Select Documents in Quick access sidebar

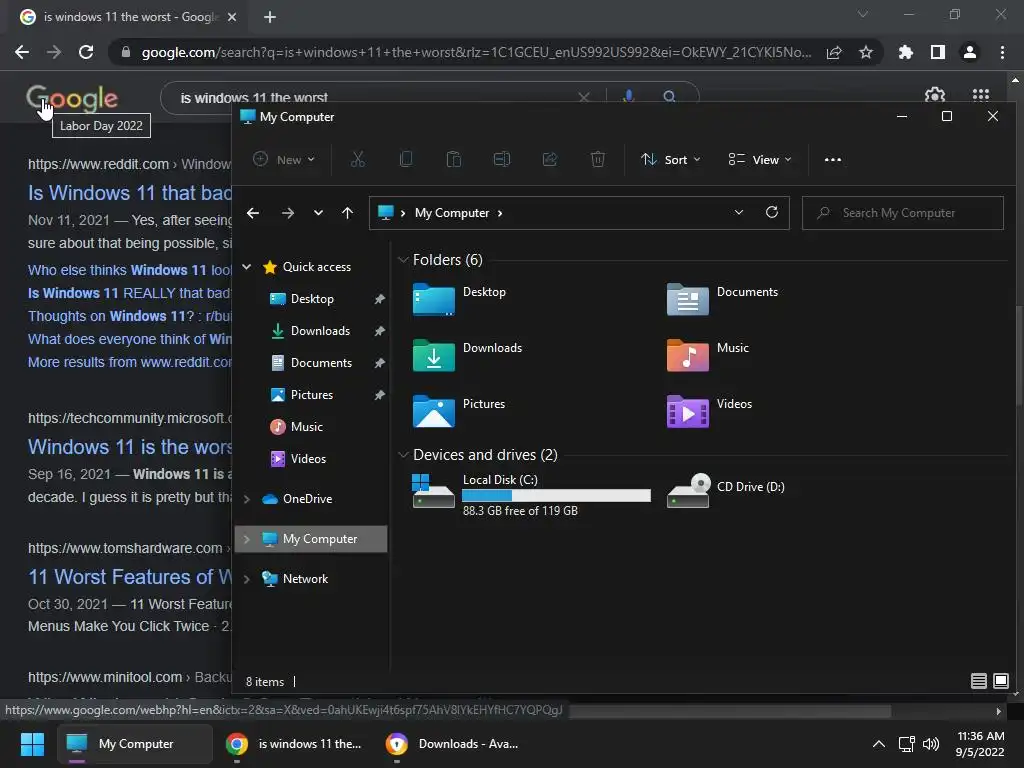(x=321, y=362)
